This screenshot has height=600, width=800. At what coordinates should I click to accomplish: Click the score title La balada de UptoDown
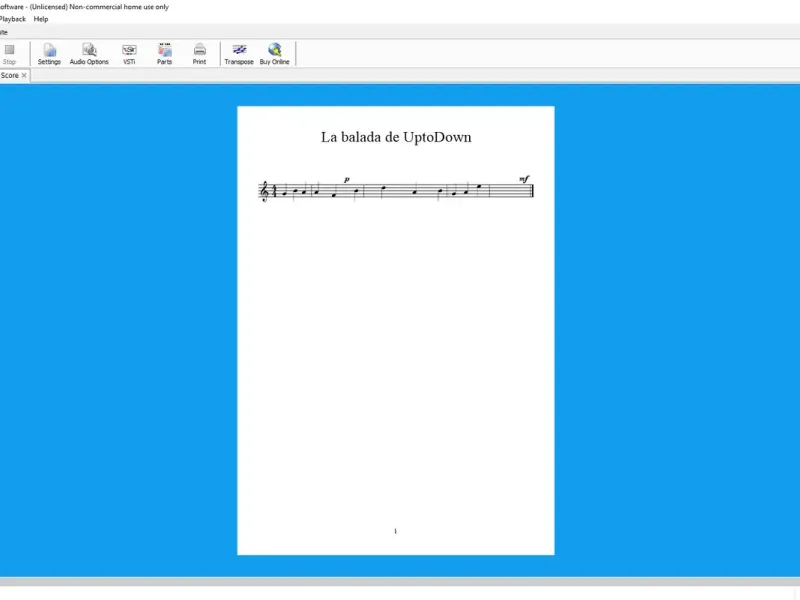click(396, 137)
